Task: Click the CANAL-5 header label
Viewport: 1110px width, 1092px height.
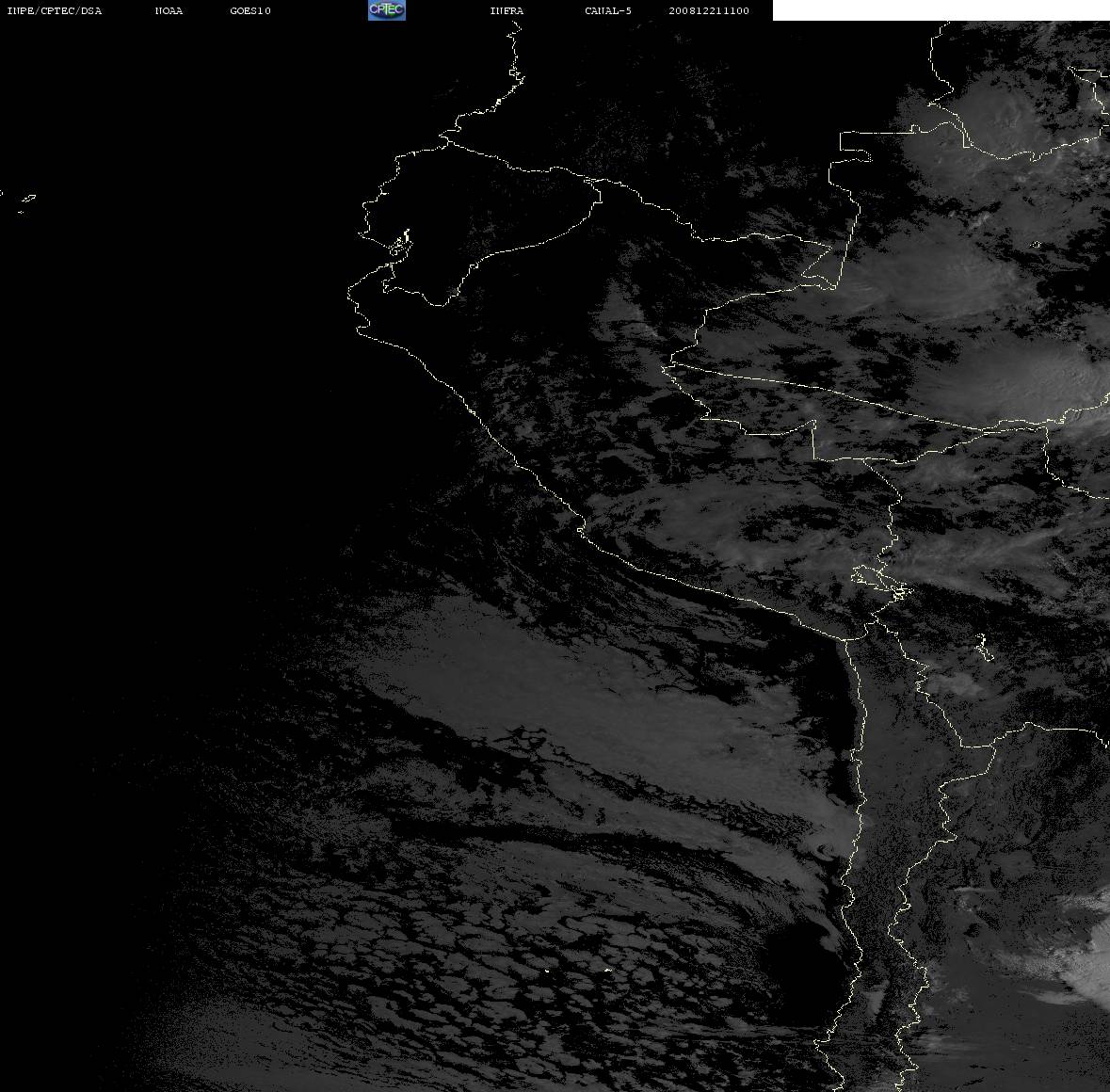Action: pyautogui.click(x=608, y=10)
